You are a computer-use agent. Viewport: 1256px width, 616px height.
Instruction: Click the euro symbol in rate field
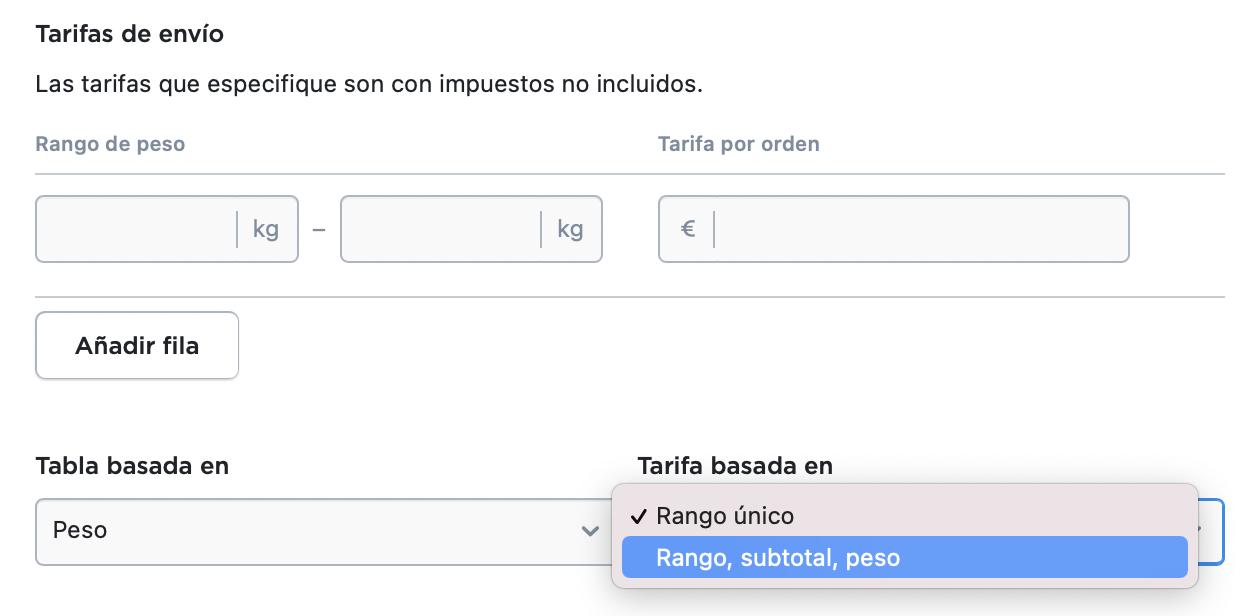click(x=688, y=229)
